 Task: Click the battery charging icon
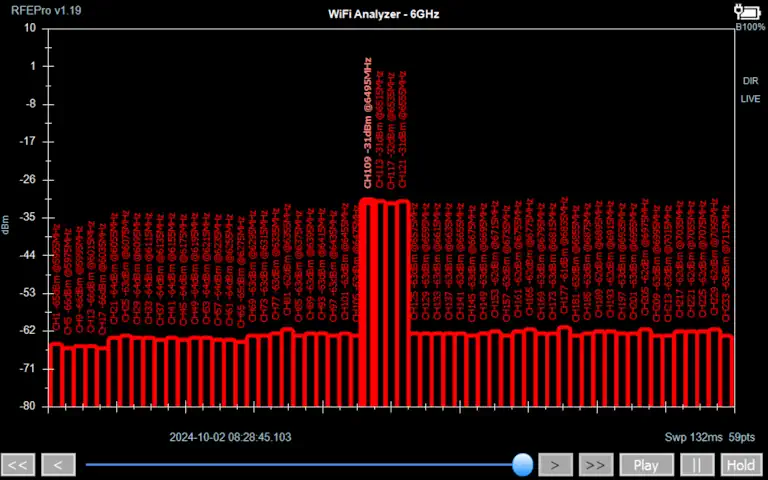(747, 11)
